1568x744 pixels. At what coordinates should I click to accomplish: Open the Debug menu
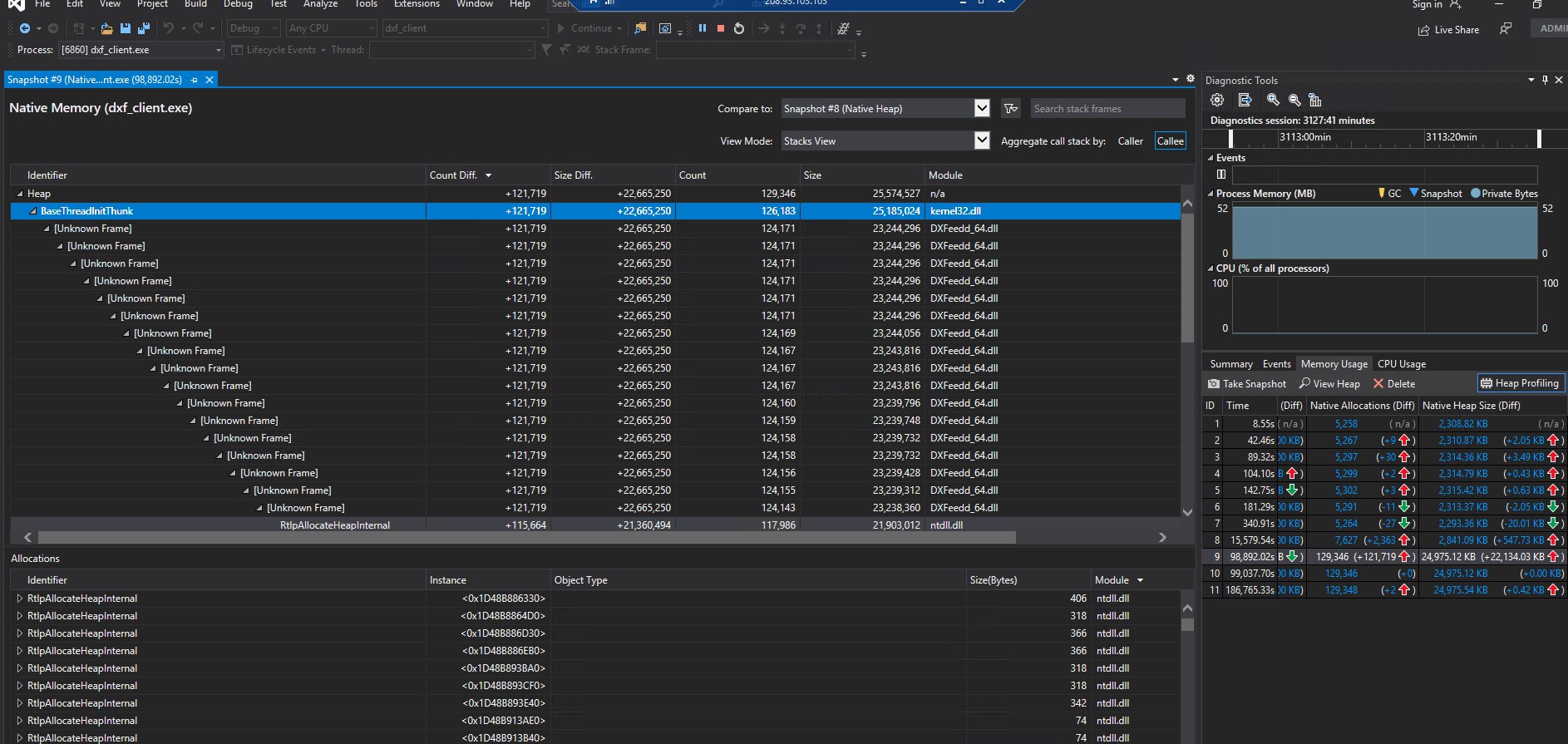(238, 4)
